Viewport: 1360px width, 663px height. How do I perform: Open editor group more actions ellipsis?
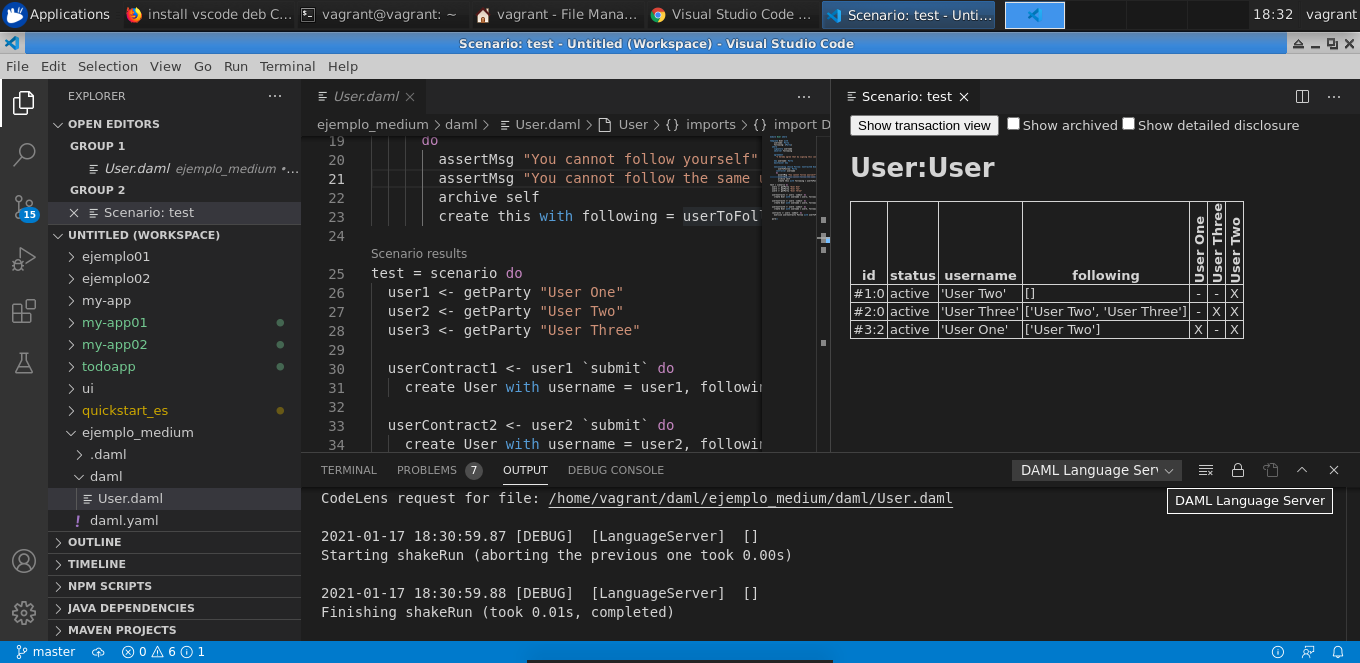tap(804, 97)
